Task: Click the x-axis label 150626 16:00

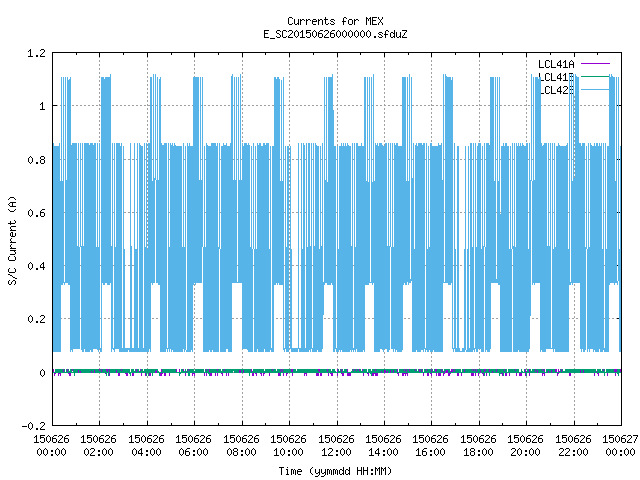Action: 430,446
